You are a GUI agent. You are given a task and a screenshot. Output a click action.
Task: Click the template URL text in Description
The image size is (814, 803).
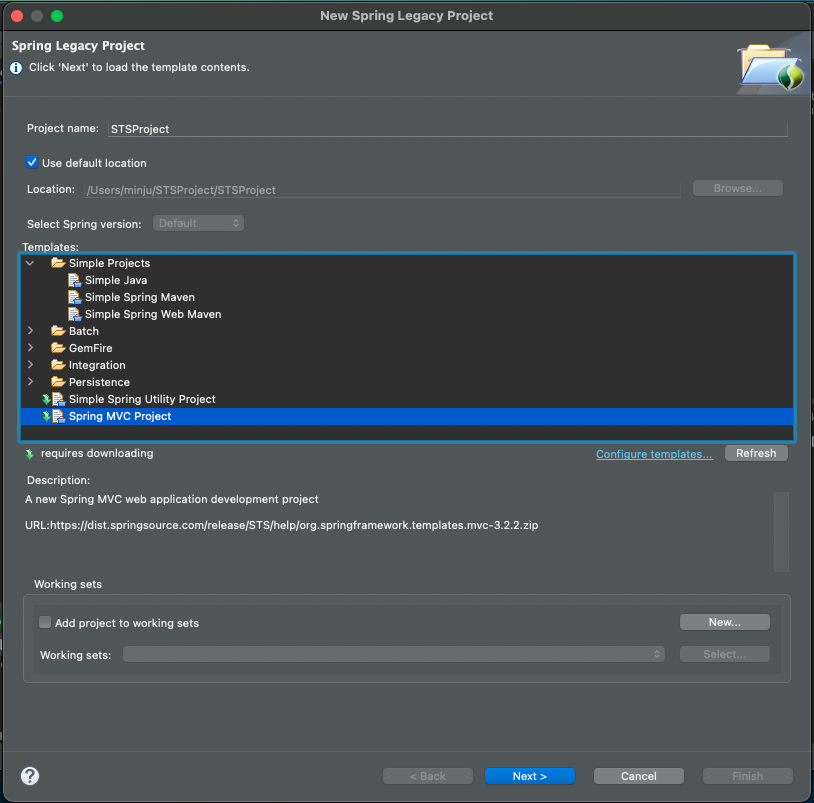click(x=281, y=525)
